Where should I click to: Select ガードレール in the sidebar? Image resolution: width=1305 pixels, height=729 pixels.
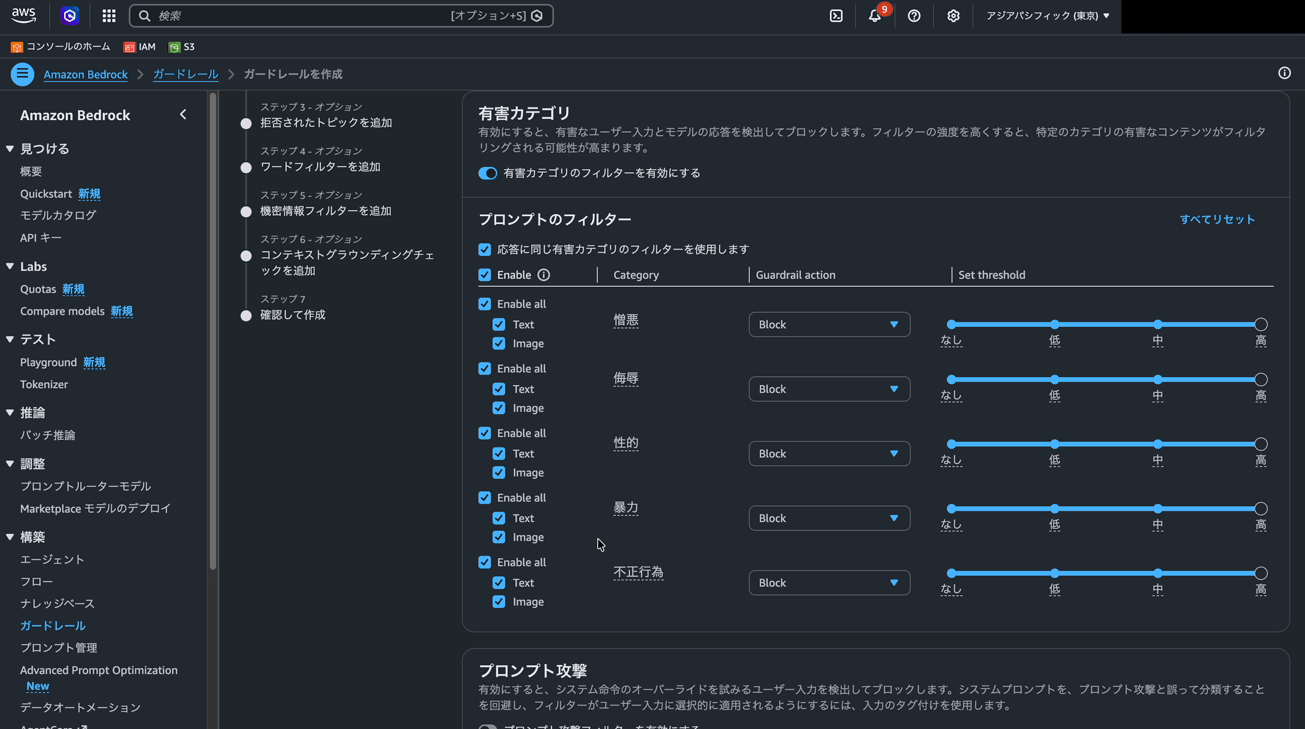point(53,626)
